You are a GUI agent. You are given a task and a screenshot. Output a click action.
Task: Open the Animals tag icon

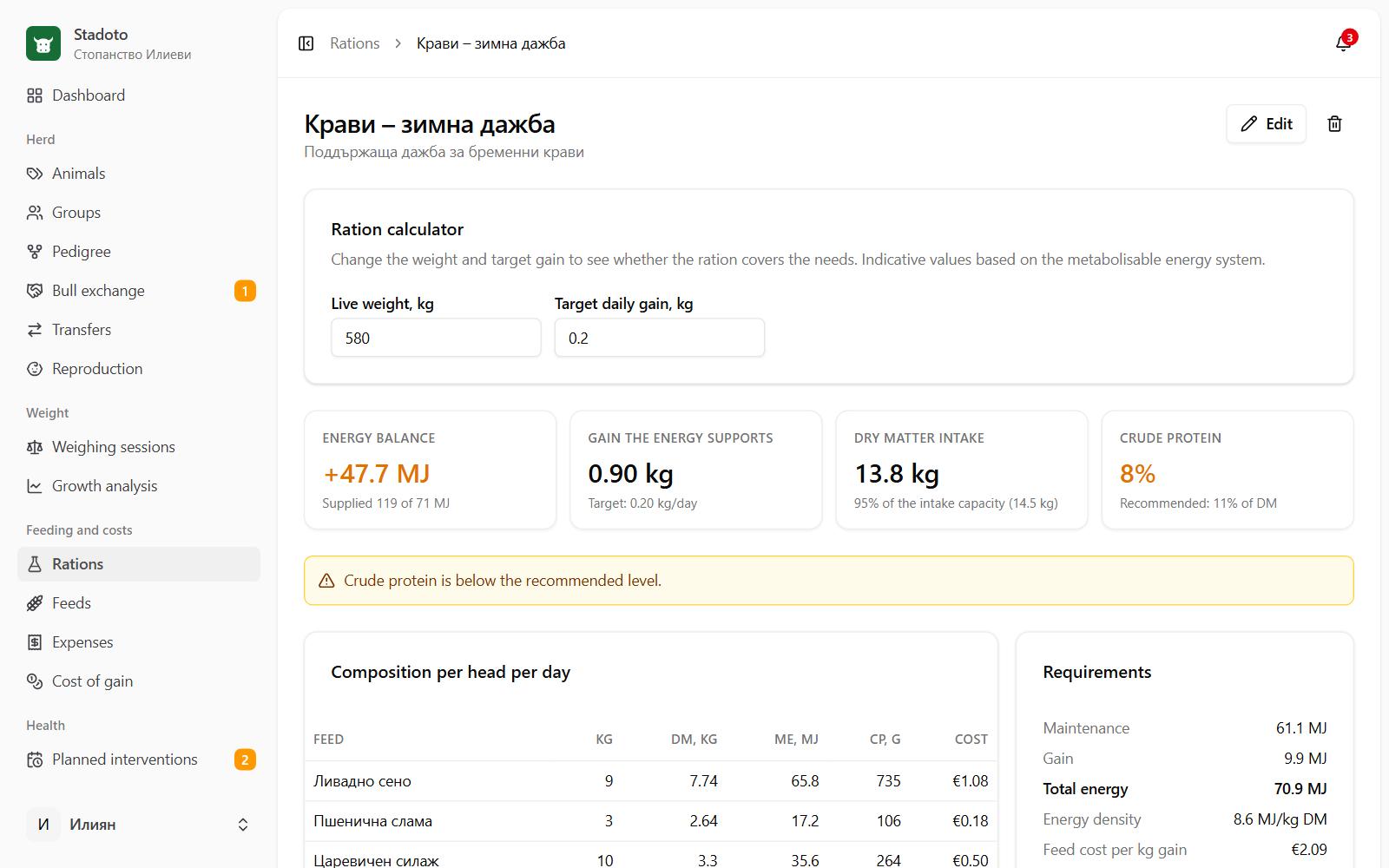point(35,174)
